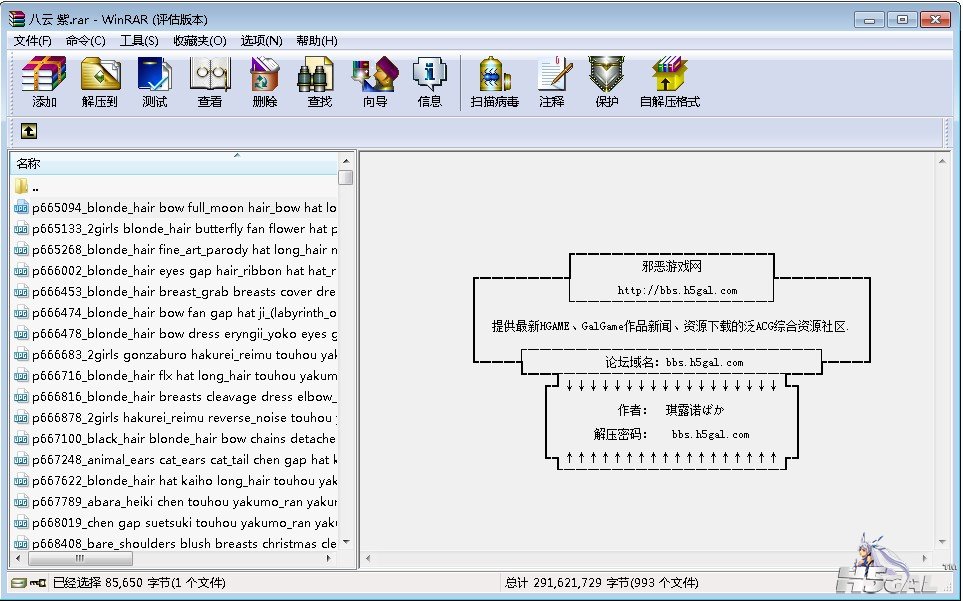Maximize the WinRAR window
Screen dimensions: 963x601
tap(902, 20)
